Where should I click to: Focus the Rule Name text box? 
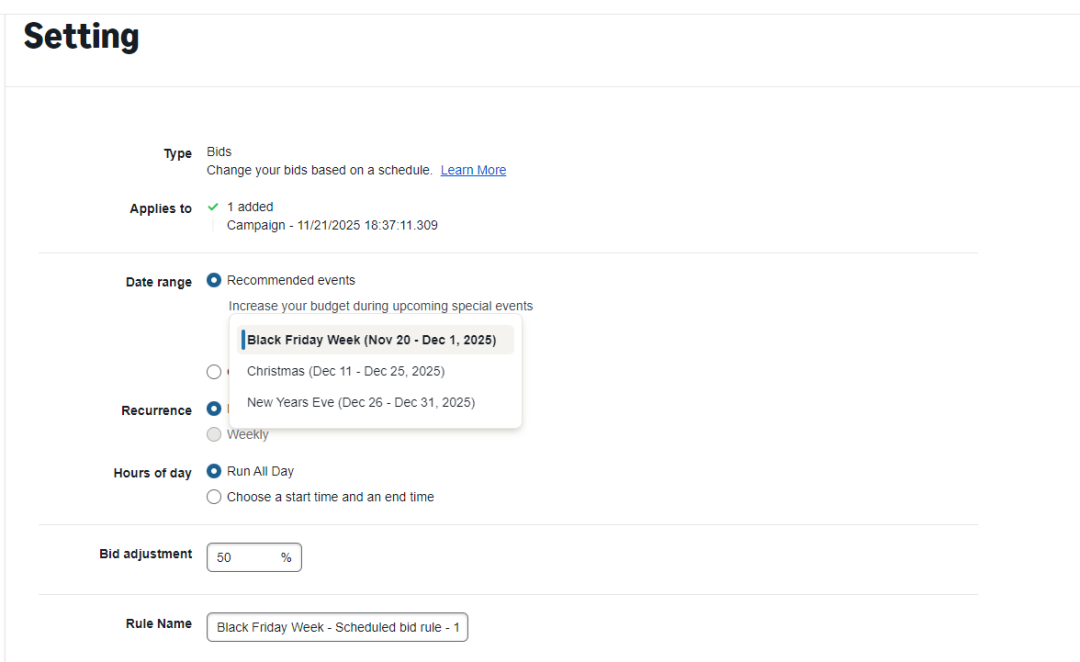(x=337, y=628)
